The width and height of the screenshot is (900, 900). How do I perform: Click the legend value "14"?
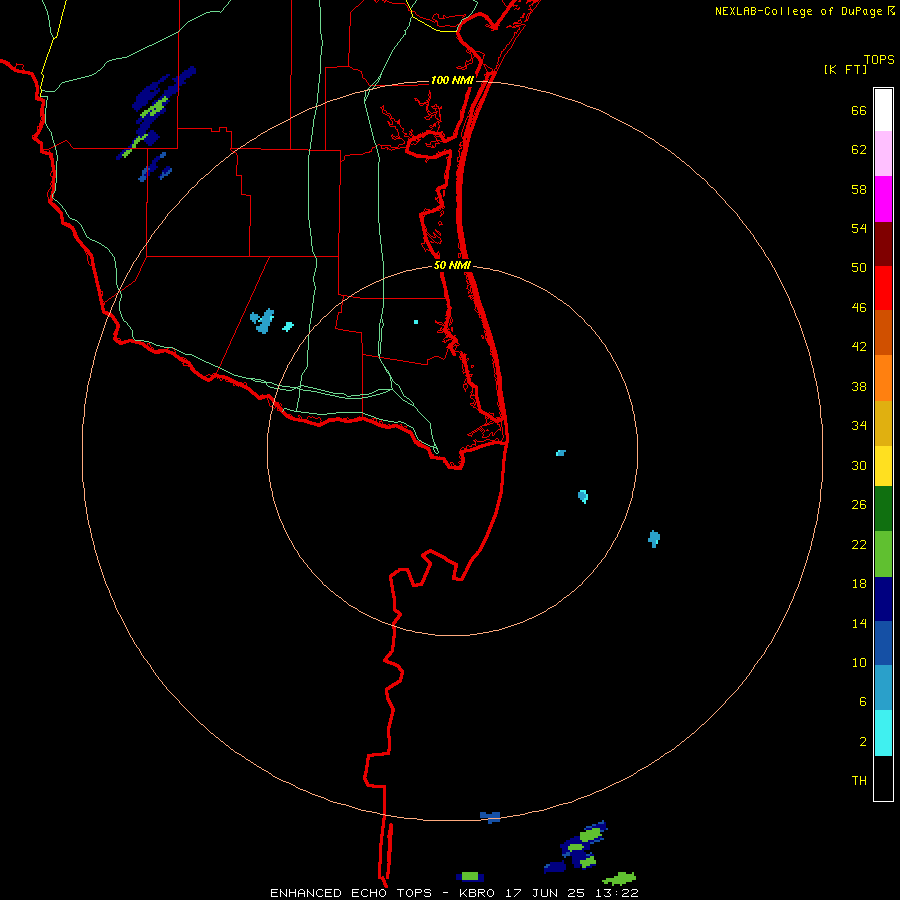pos(859,623)
